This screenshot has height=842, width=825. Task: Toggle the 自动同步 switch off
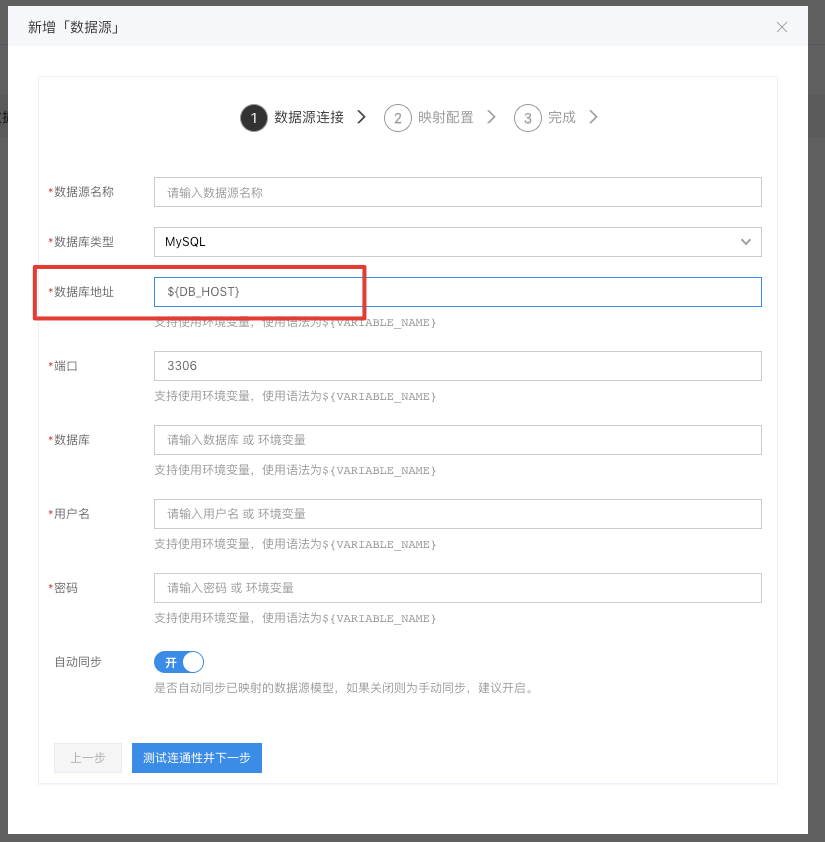coord(179,662)
